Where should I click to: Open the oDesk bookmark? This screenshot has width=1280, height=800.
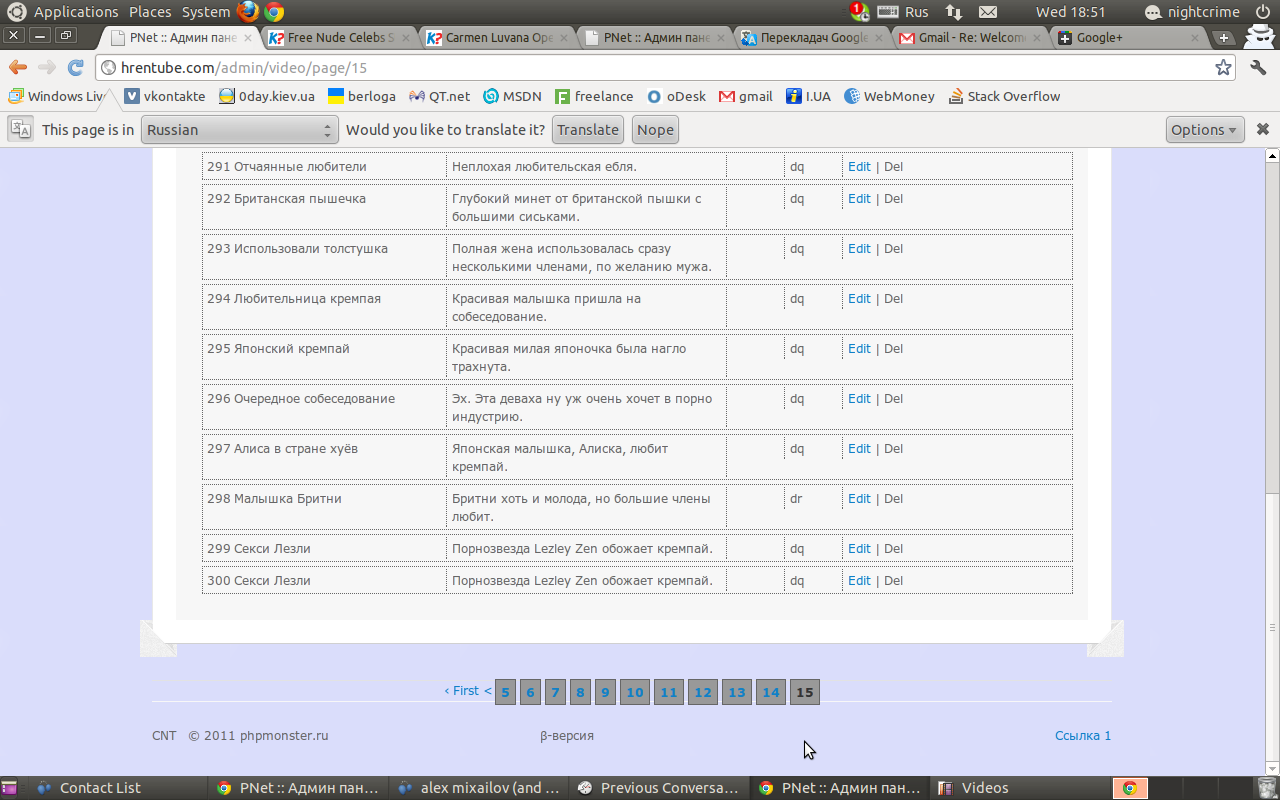point(676,96)
